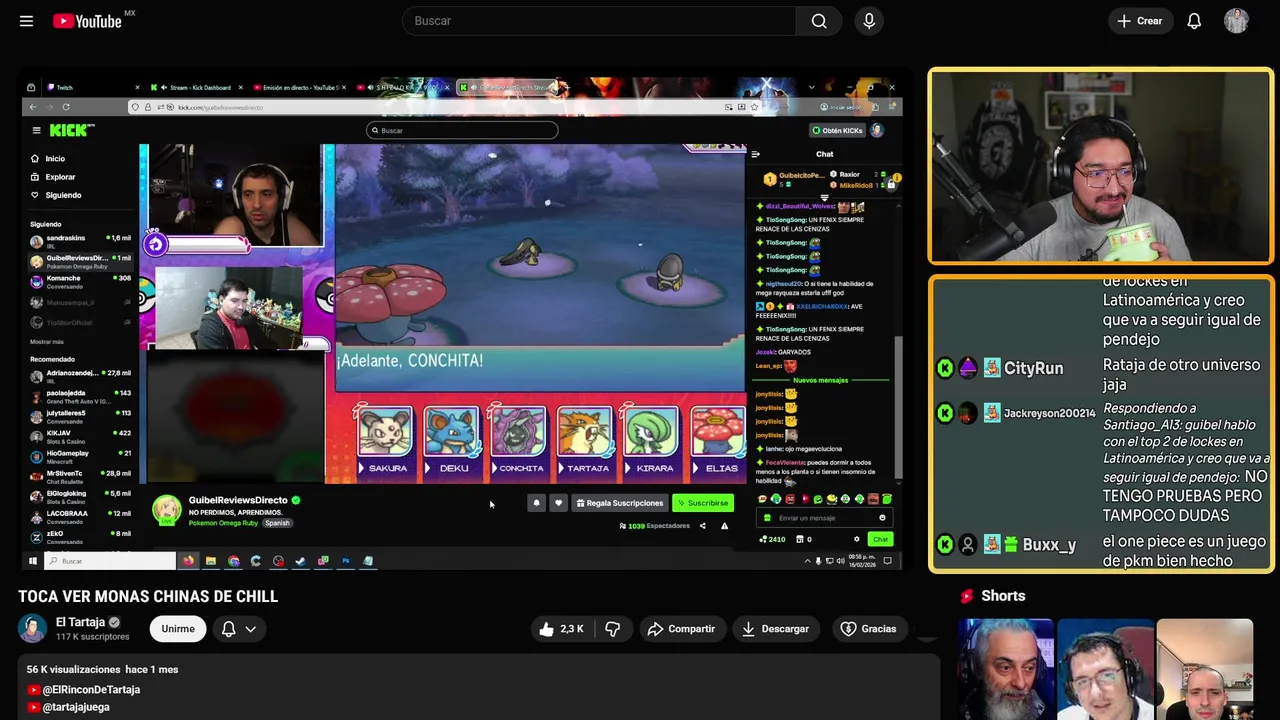Click the Obtén KICKs button

pos(837,130)
